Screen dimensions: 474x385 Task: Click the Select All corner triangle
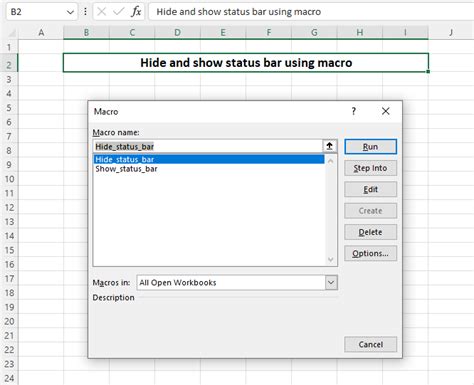12,33
